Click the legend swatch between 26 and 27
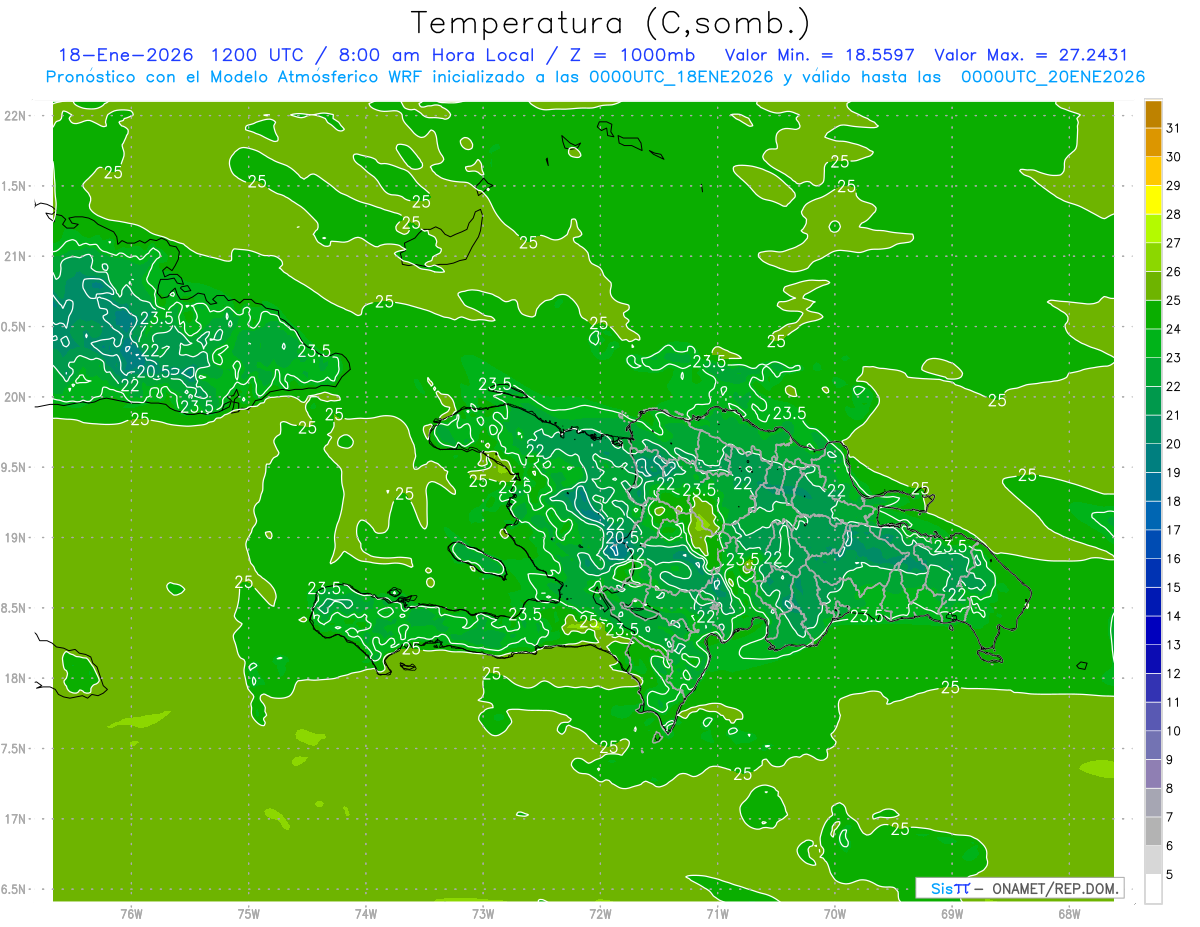 pos(1153,258)
